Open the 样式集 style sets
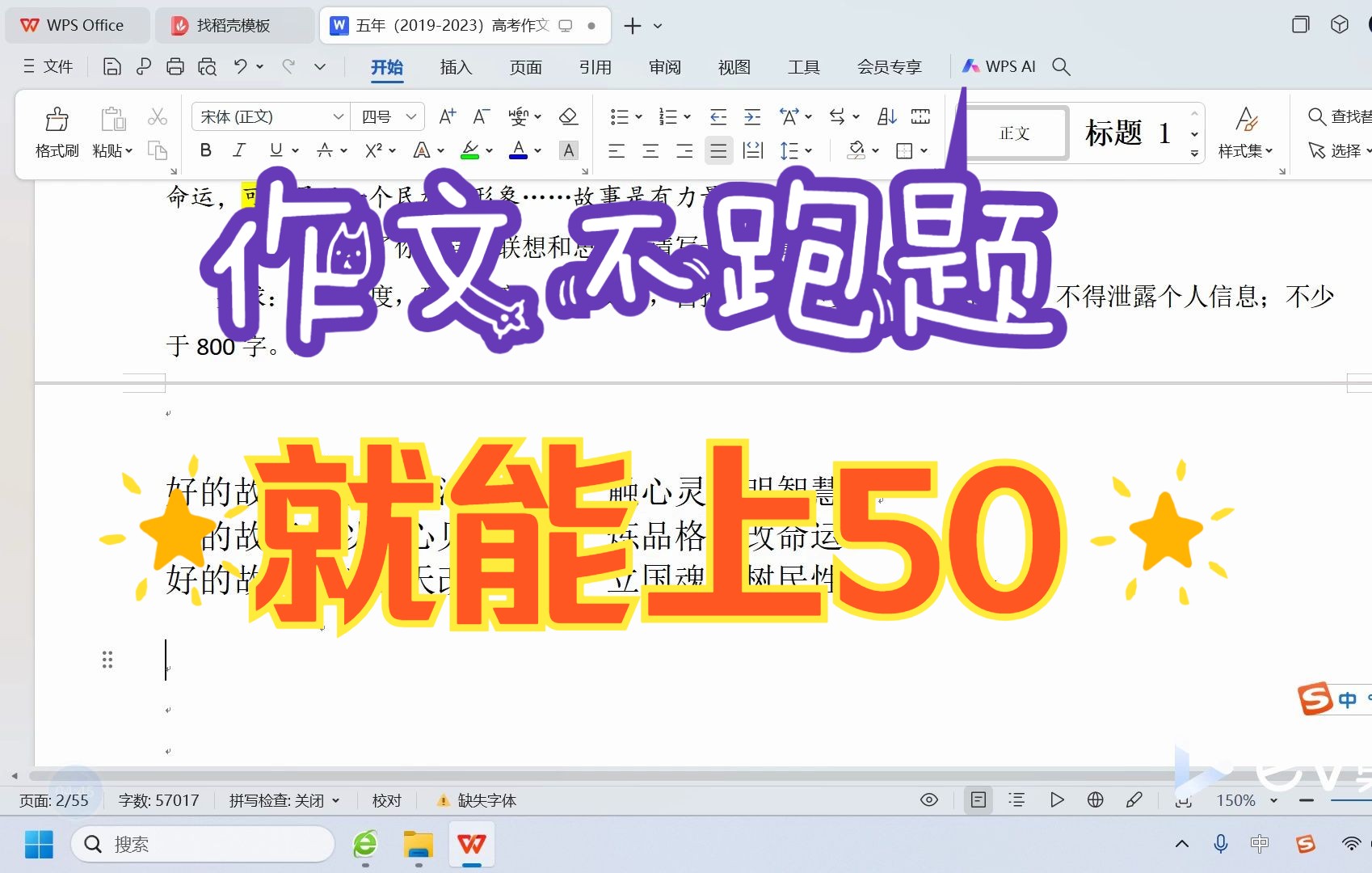1372x873 pixels. (1245, 133)
